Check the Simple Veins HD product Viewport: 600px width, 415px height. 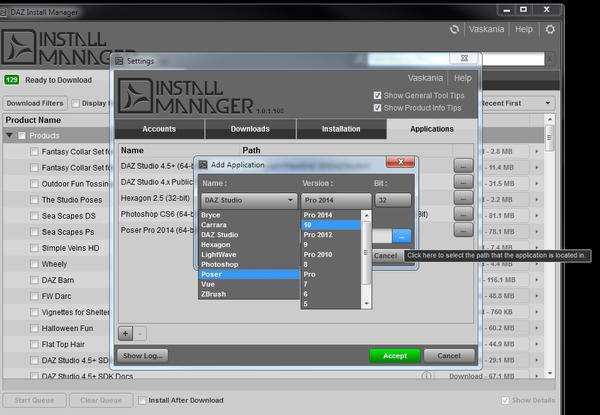point(34,248)
